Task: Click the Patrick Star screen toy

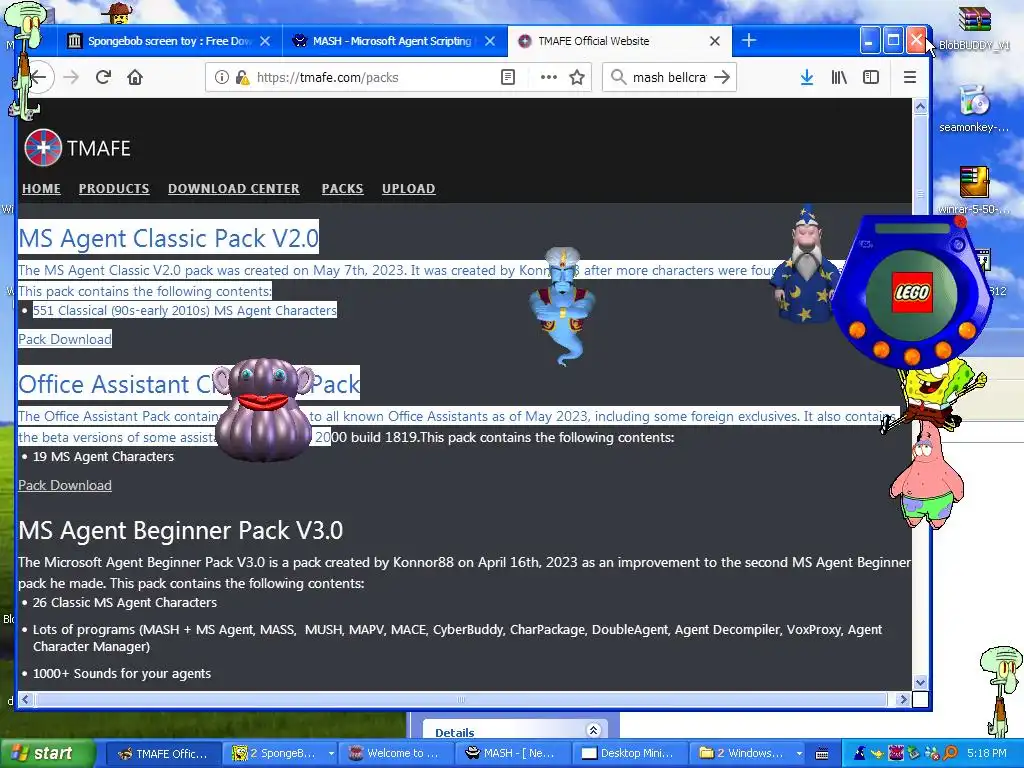Action: [926, 475]
